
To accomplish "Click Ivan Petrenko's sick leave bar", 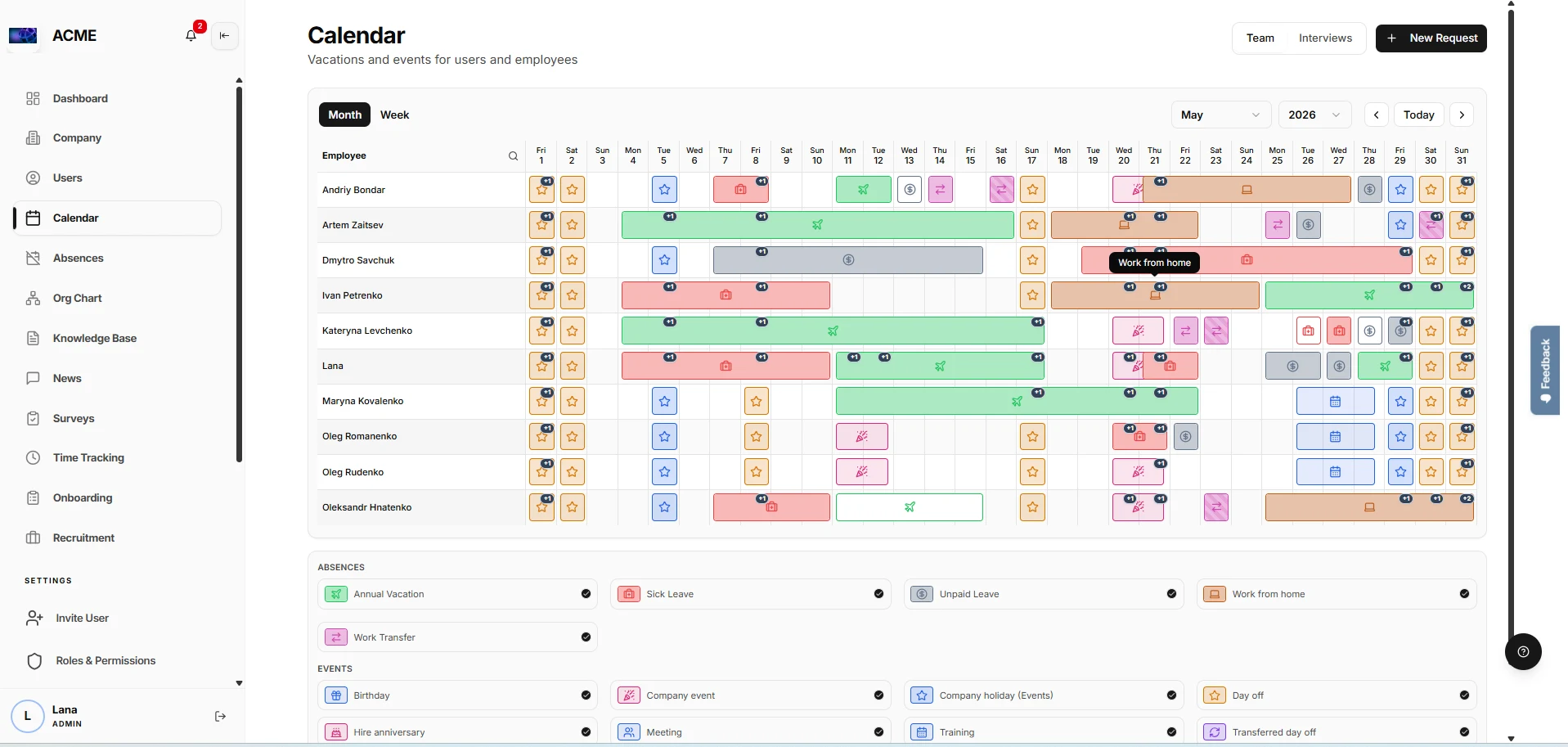I will pyautogui.click(x=726, y=295).
